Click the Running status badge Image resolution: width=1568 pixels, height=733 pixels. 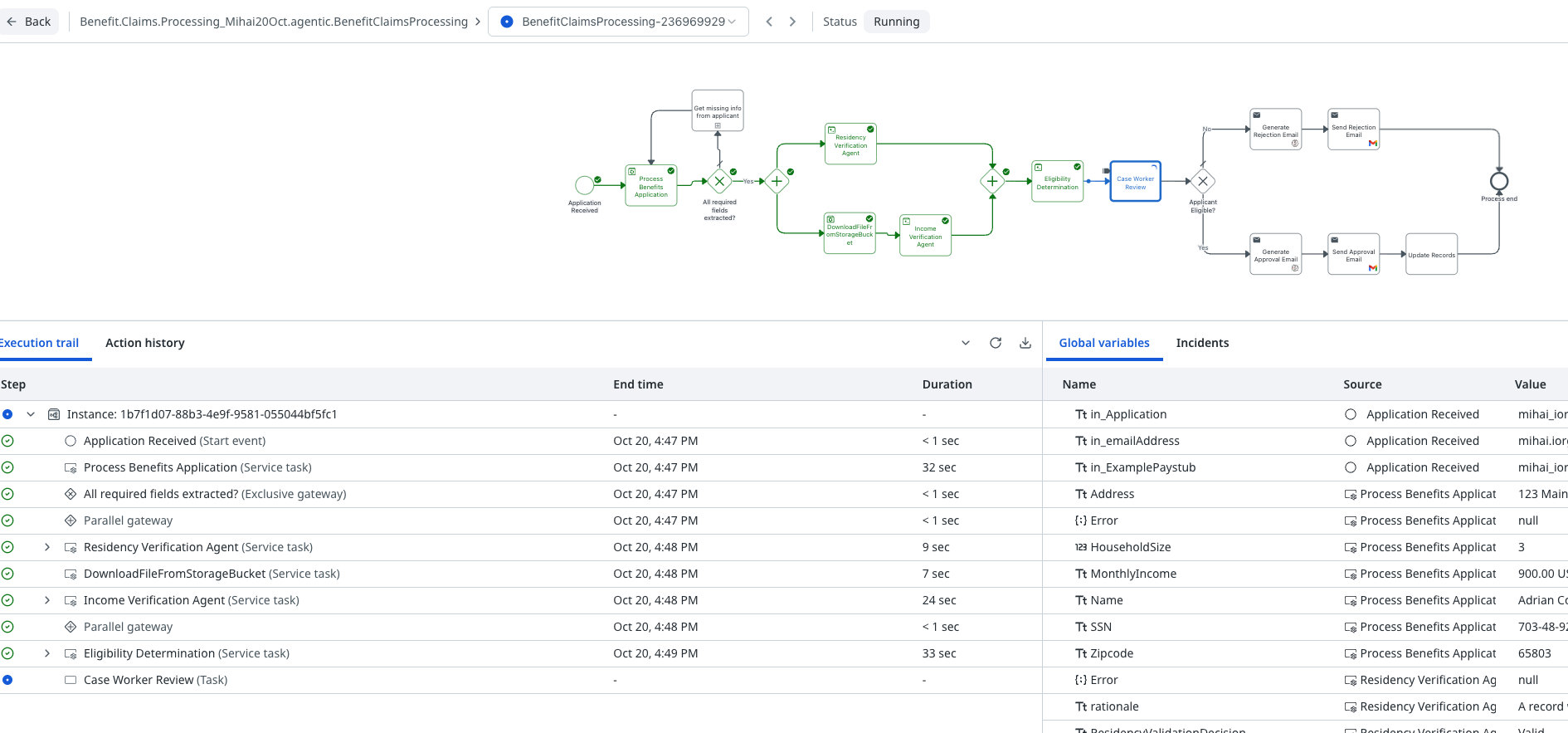[x=897, y=22]
